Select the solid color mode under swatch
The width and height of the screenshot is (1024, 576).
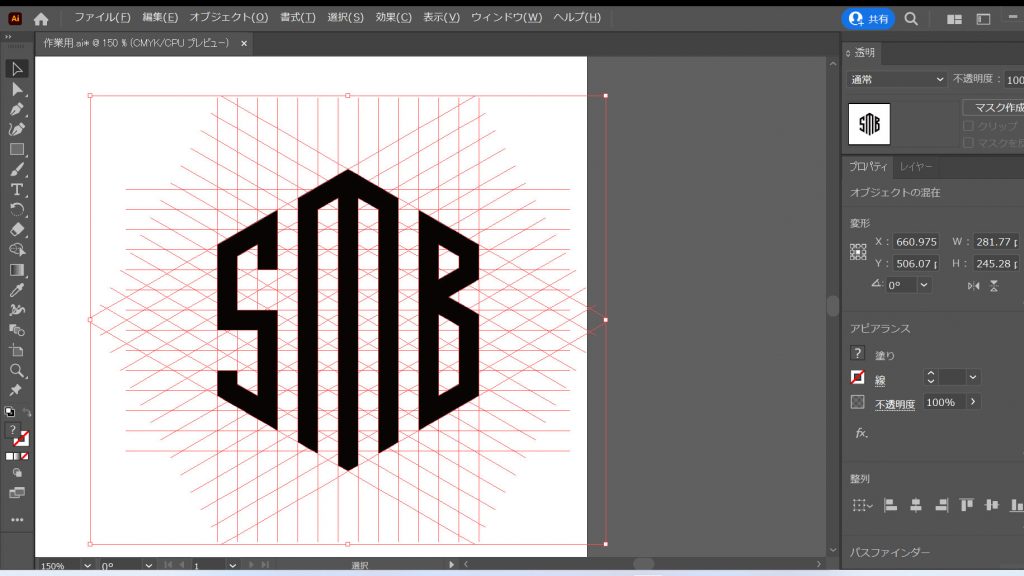pos(9,456)
